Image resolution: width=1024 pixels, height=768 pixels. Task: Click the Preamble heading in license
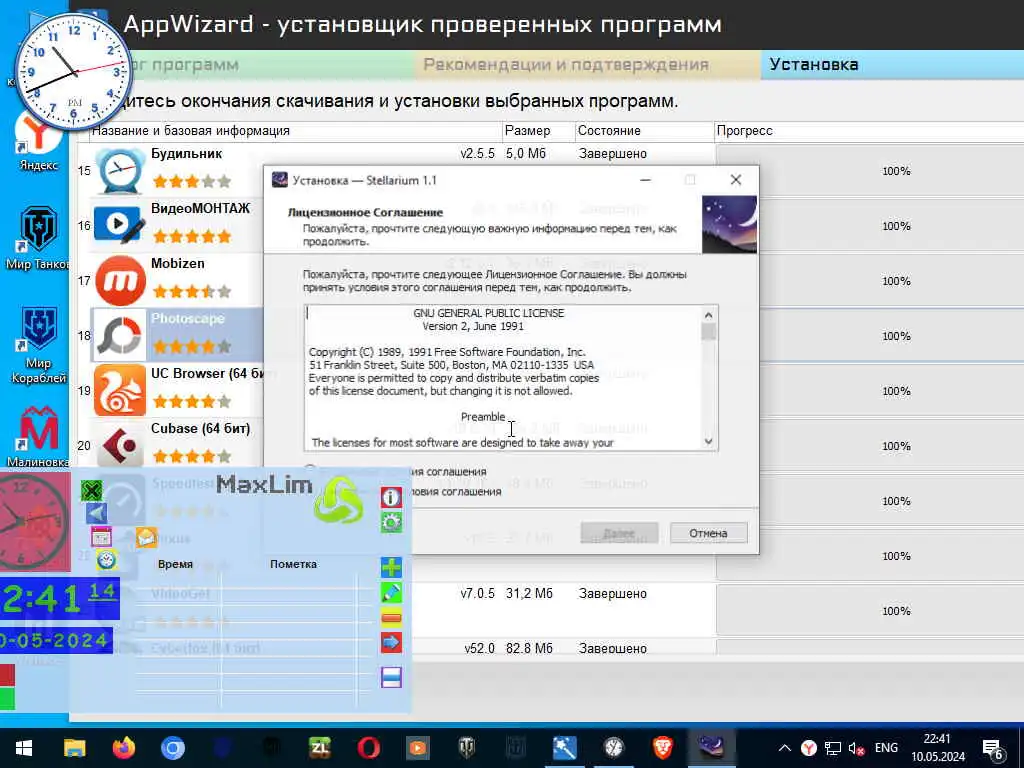point(483,417)
